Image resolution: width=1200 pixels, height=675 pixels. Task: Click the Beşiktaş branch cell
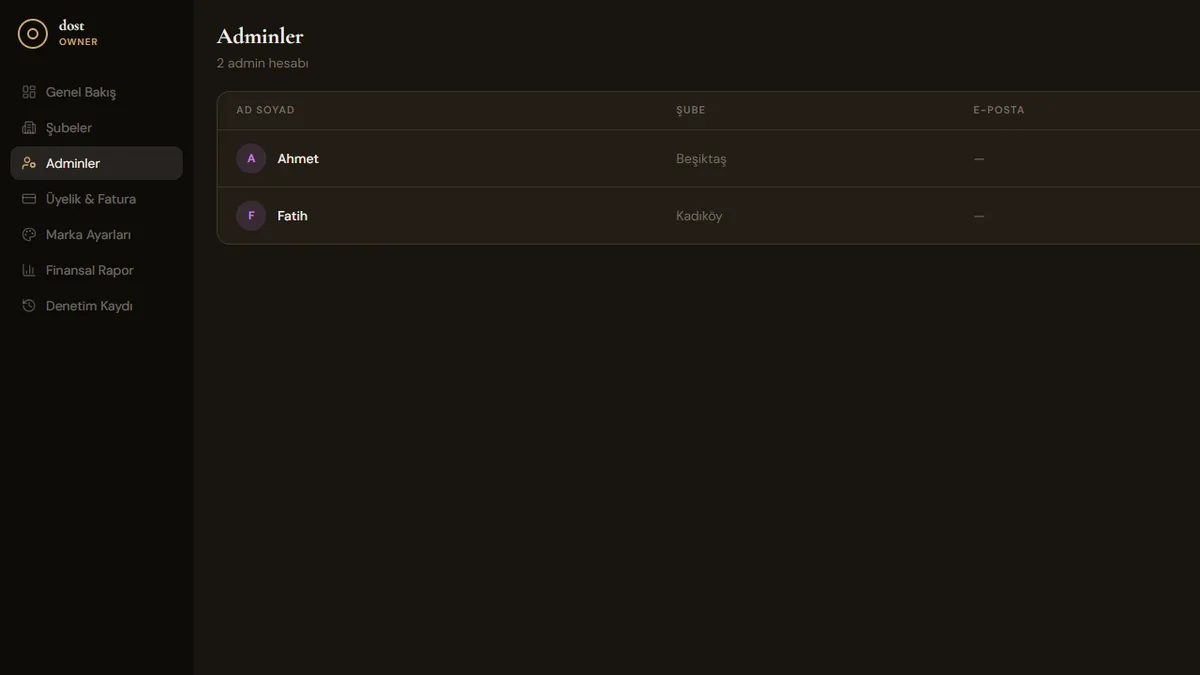click(701, 159)
